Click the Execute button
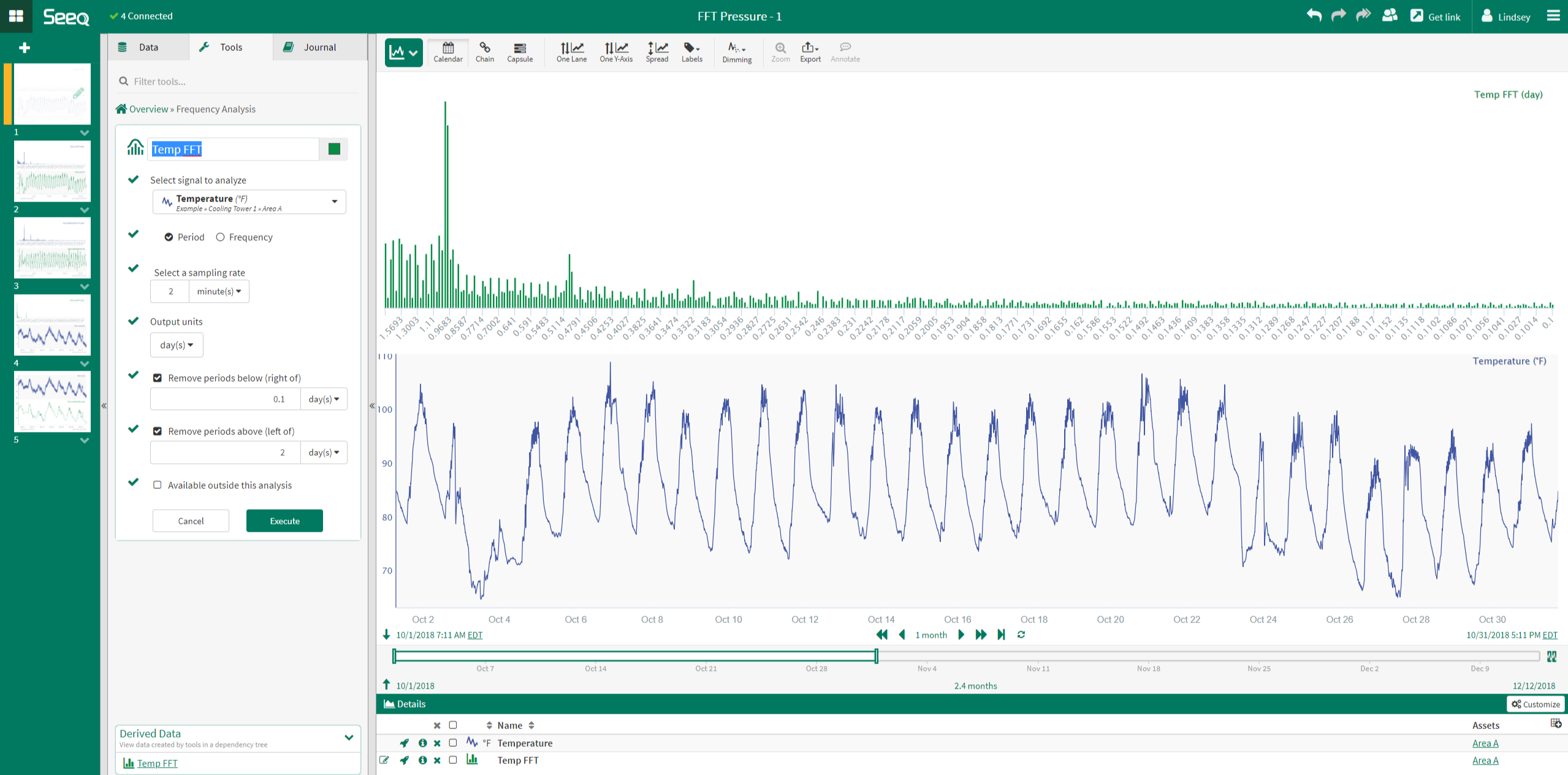The width and height of the screenshot is (1568, 775). (x=284, y=520)
